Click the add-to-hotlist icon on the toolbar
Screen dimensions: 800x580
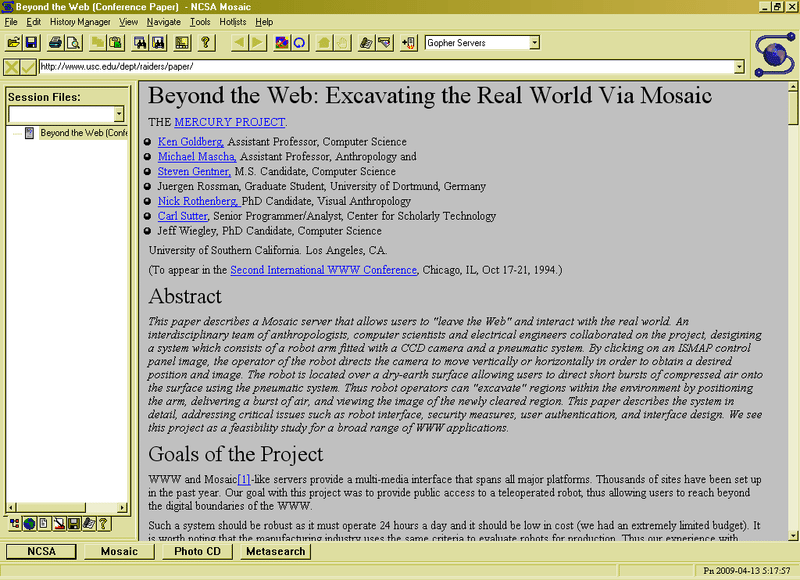[410, 43]
